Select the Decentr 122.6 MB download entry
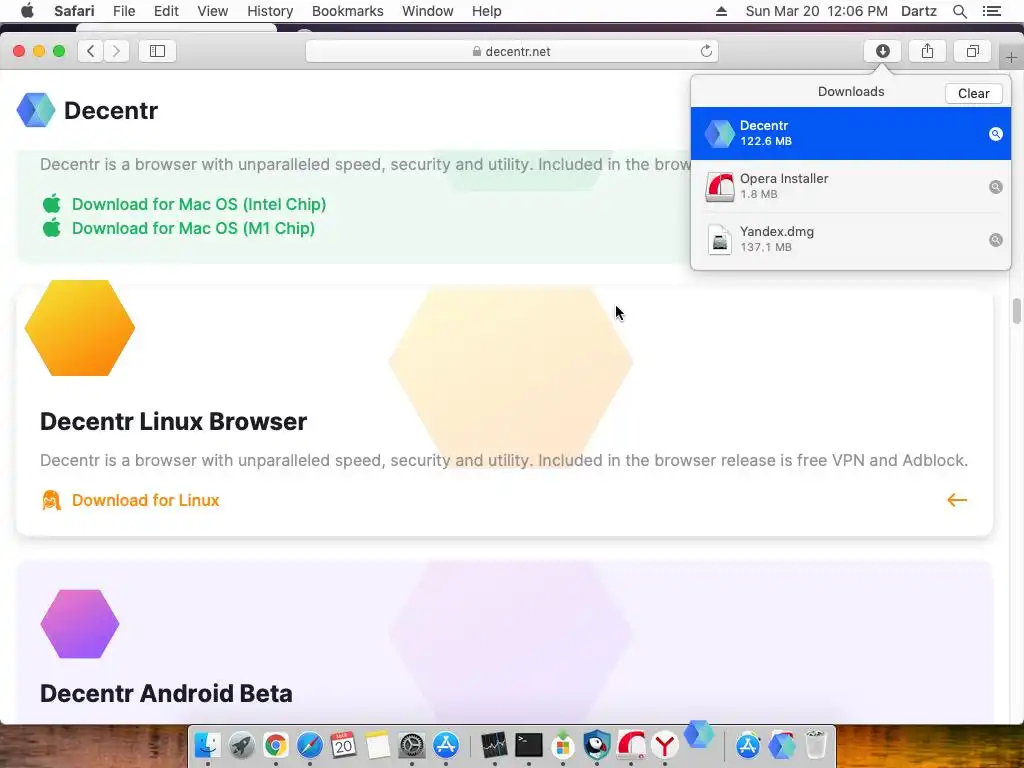The height and width of the screenshot is (768, 1024). [850, 133]
